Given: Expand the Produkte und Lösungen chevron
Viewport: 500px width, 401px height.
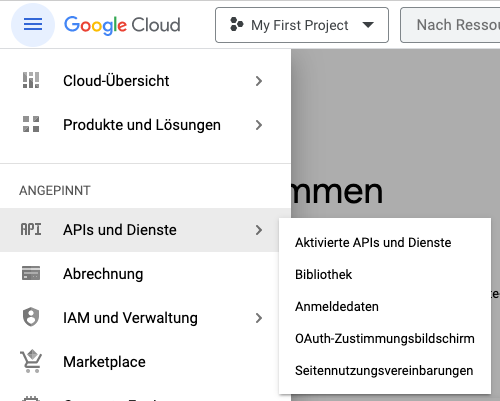Looking at the screenshot, I should tap(259, 125).
